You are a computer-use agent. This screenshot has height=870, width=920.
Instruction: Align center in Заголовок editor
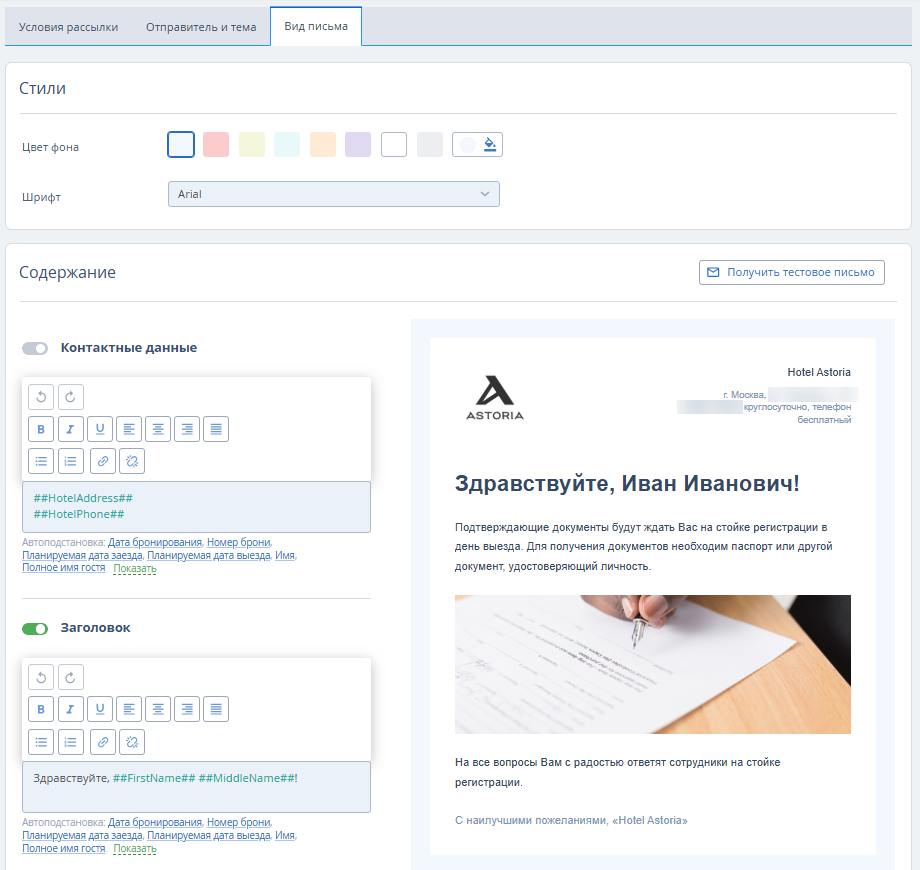click(x=158, y=709)
